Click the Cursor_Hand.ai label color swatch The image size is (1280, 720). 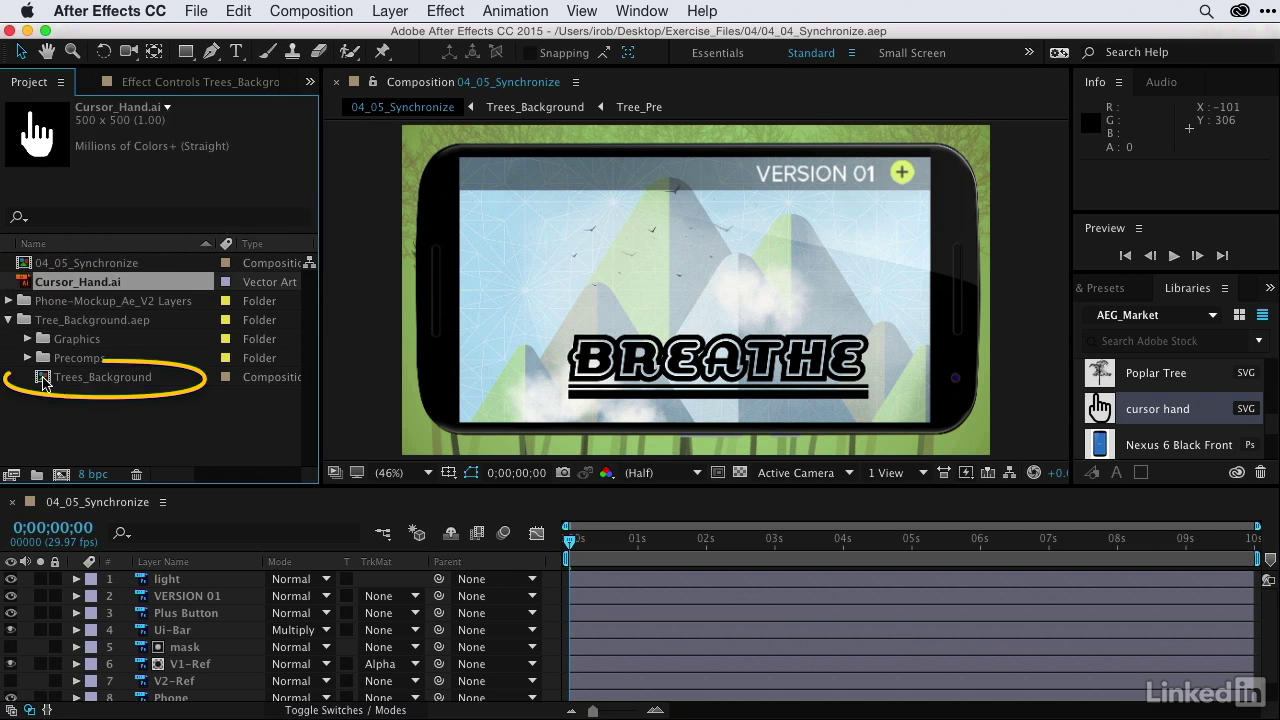(x=225, y=282)
